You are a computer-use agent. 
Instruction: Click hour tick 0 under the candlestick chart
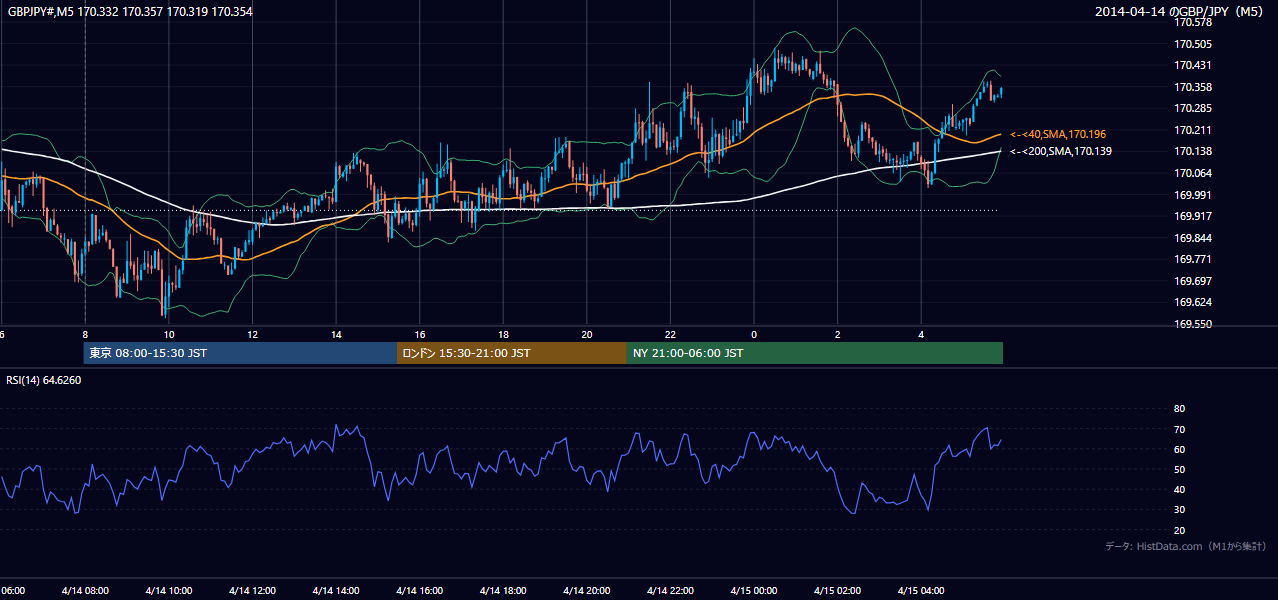pyautogui.click(x=754, y=335)
